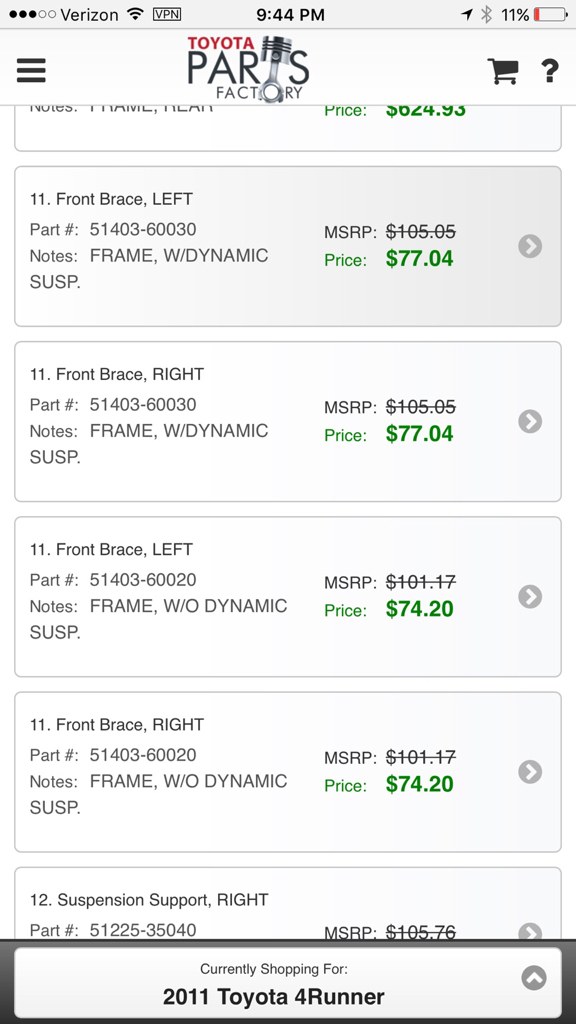The width and height of the screenshot is (576, 1024).
Task: Open arrow for Front Brace LEFT 51403-60030
Action: [530, 246]
